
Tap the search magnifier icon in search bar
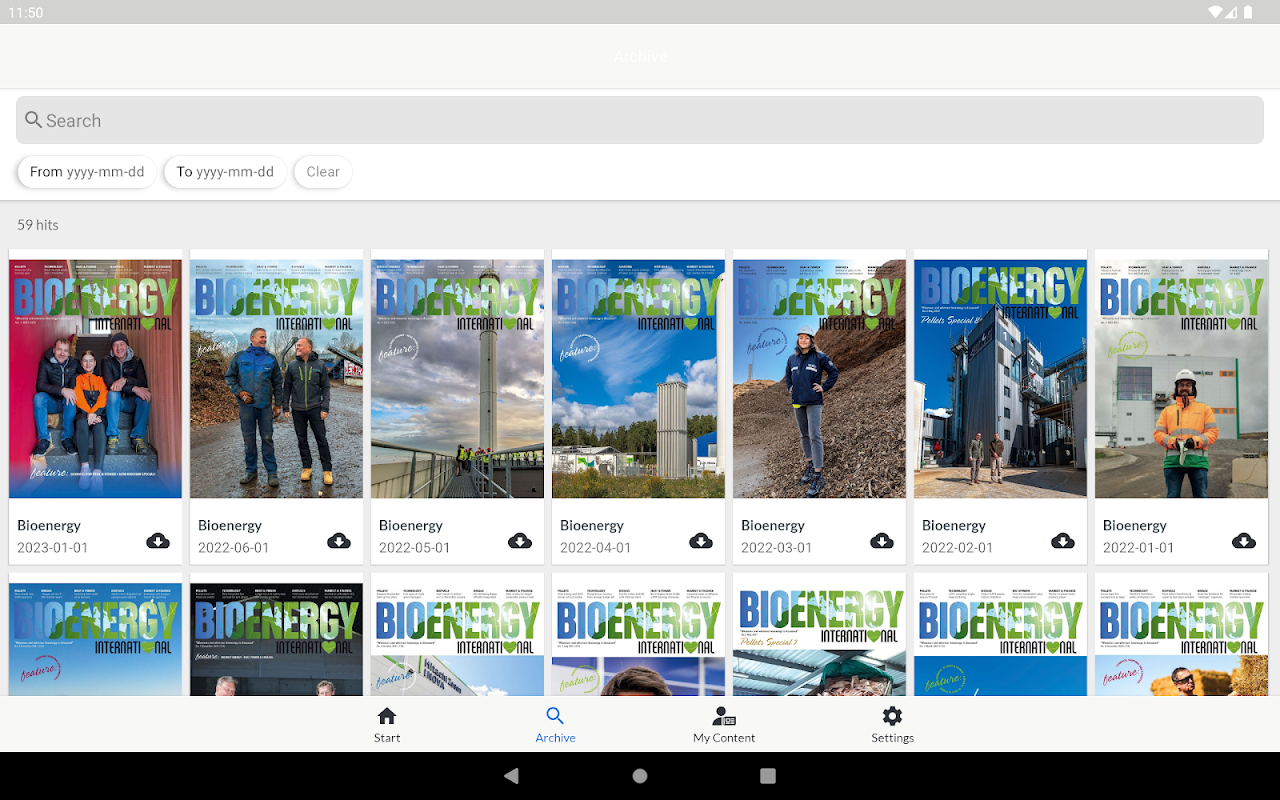click(34, 120)
